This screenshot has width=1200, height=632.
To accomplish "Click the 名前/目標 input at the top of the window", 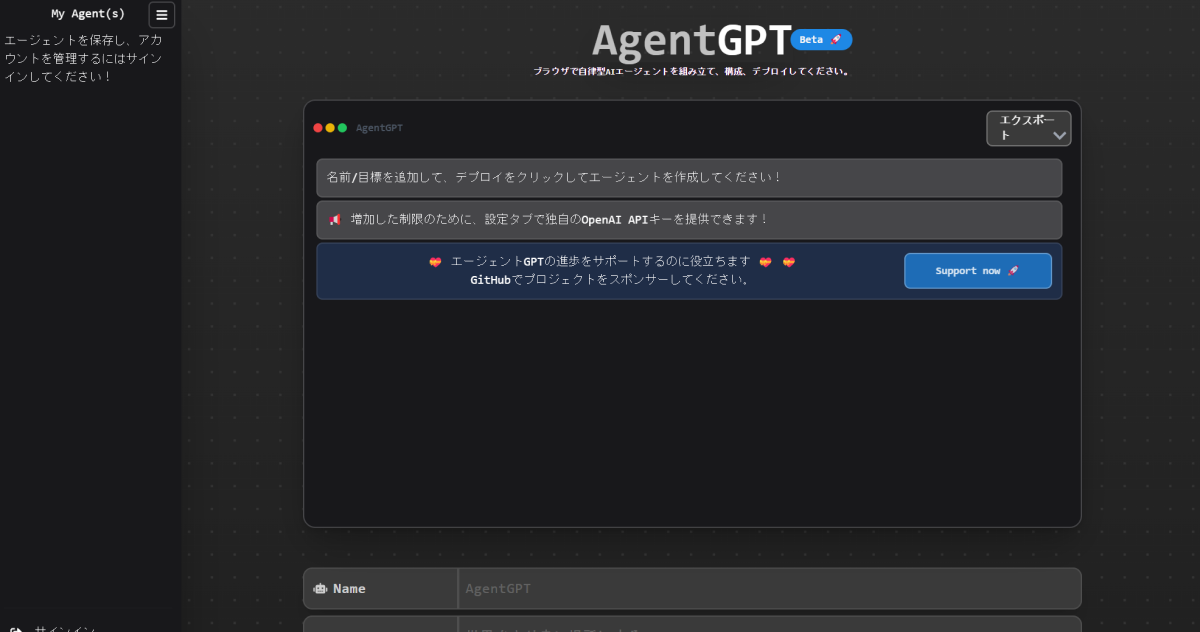I will (690, 177).
